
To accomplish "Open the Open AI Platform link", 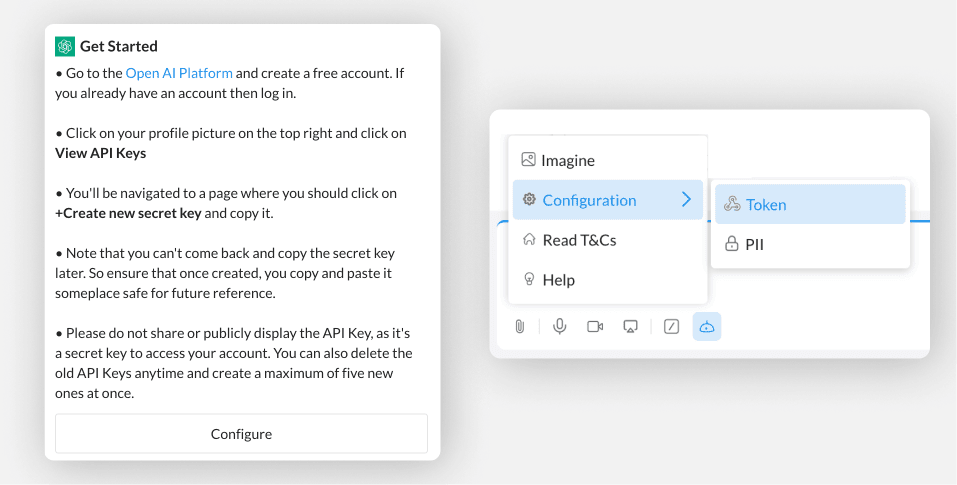I will [x=179, y=73].
